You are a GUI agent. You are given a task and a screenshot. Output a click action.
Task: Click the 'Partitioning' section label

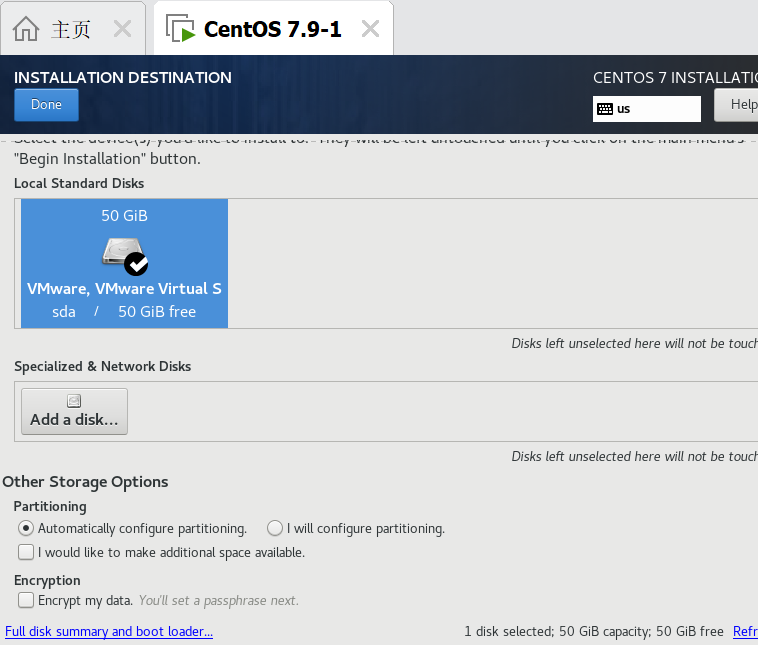coord(50,506)
